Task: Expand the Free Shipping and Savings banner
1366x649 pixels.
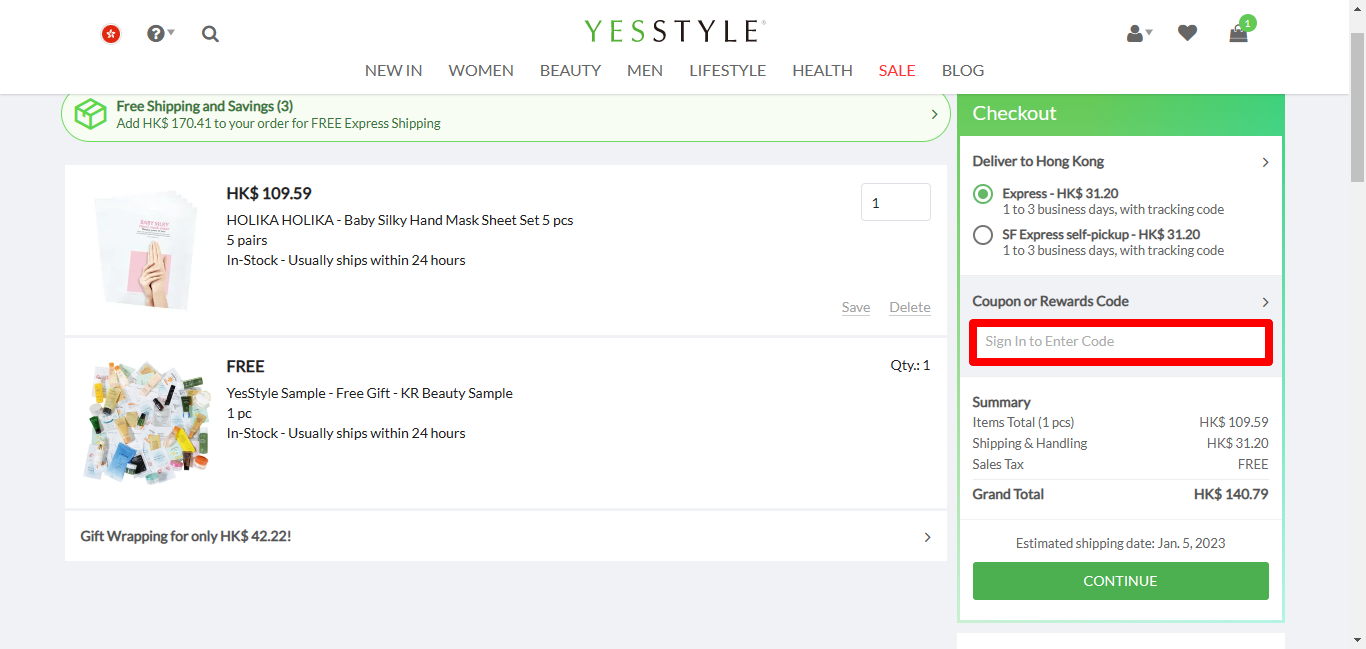Action: point(934,114)
